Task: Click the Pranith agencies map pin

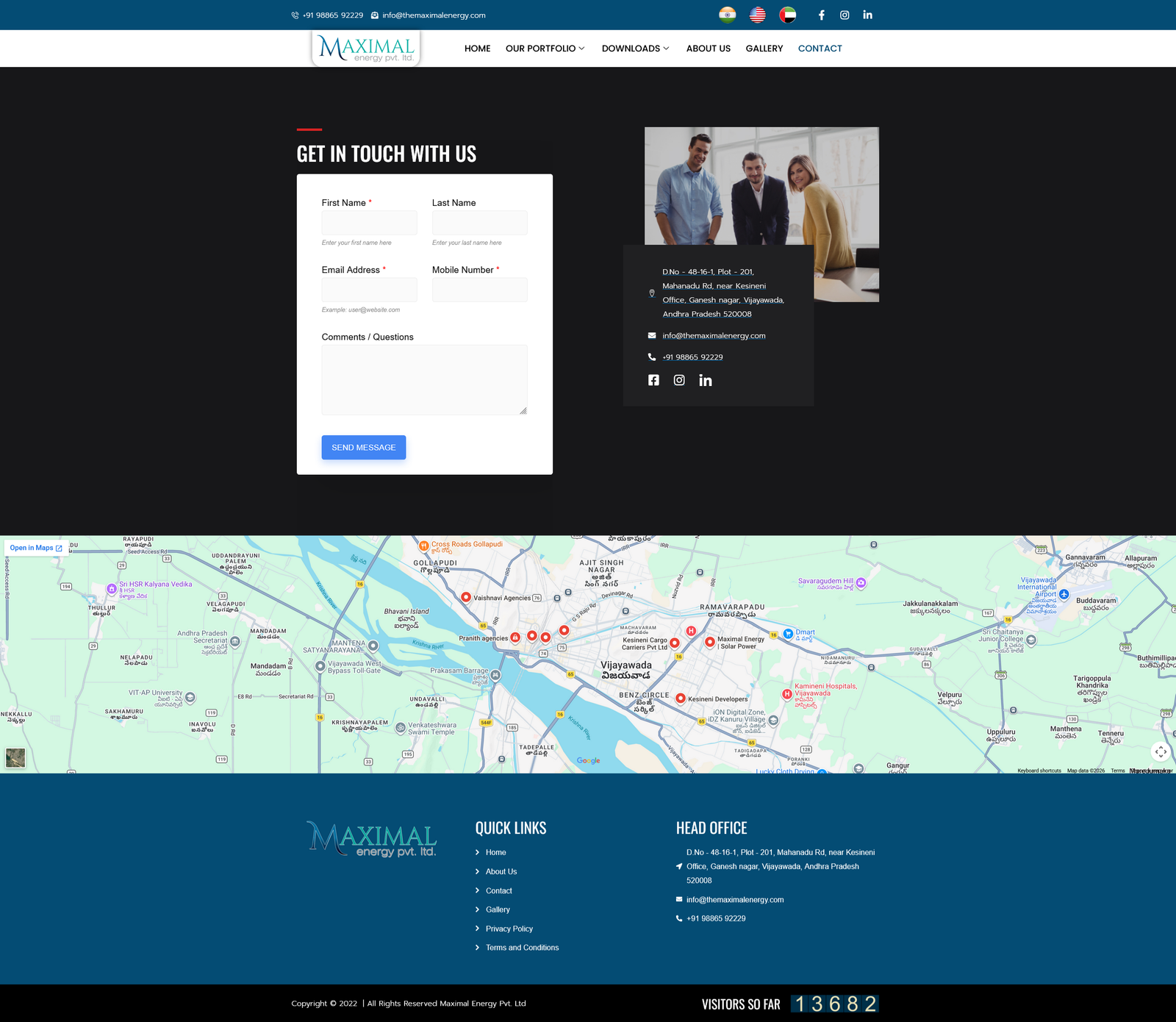Action: [x=515, y=637]
